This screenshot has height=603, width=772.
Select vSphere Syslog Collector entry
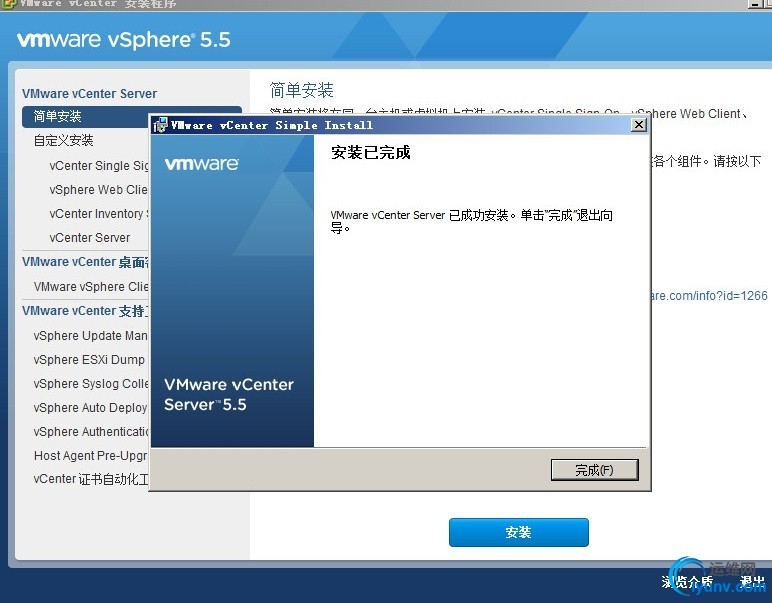coord(91,383)
